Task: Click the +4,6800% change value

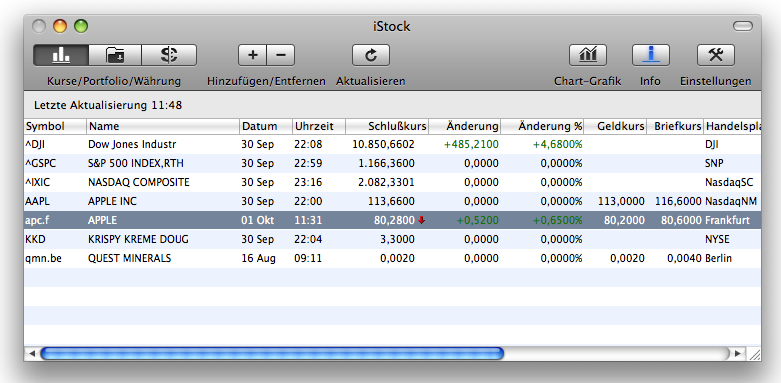Action: point(557,144)
